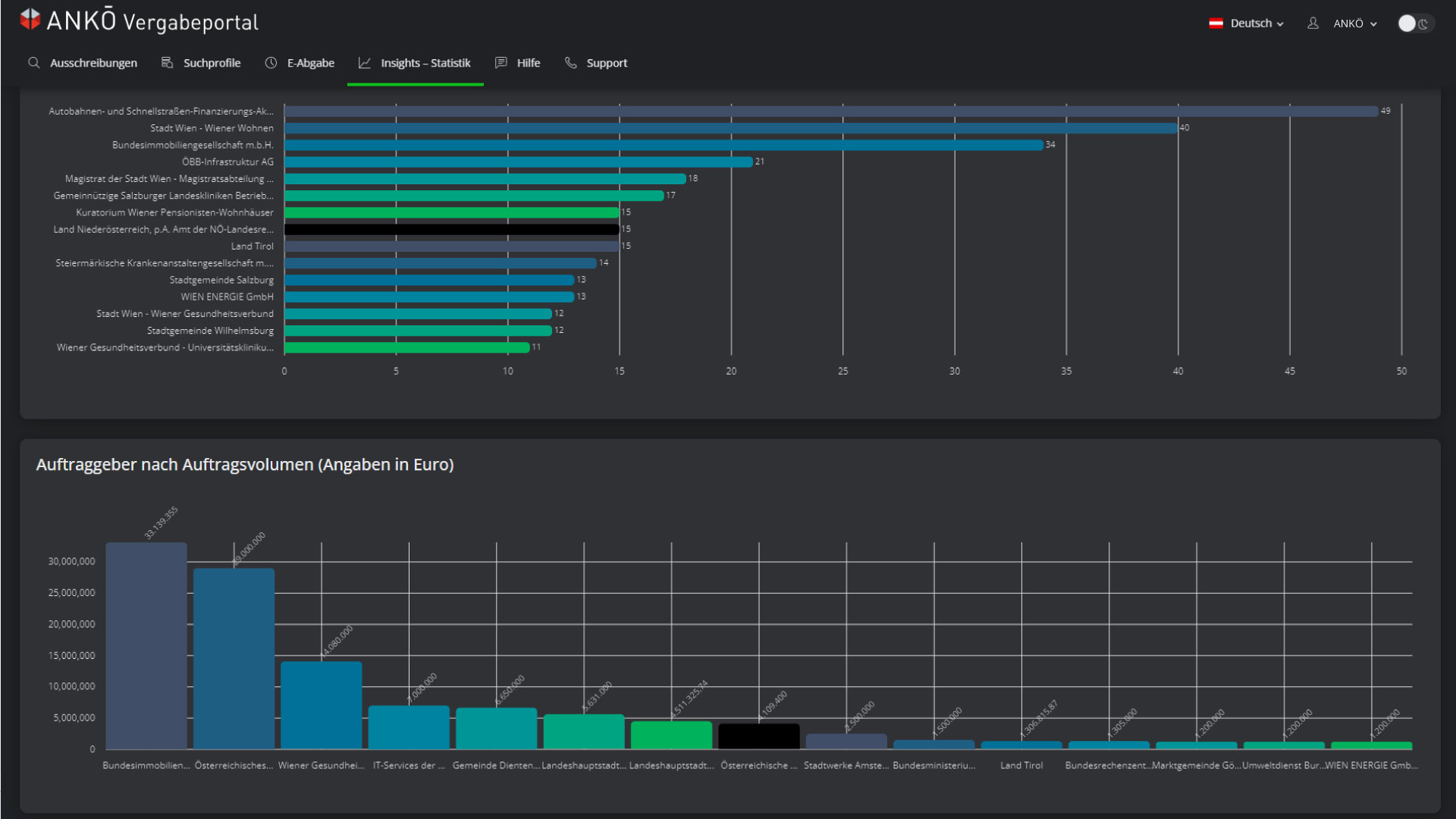Click the Steiermärkische Krankenanstaltengesellschaft bar
The width and height of the screenshot is (1456, 819).
(x=441, y=263)
